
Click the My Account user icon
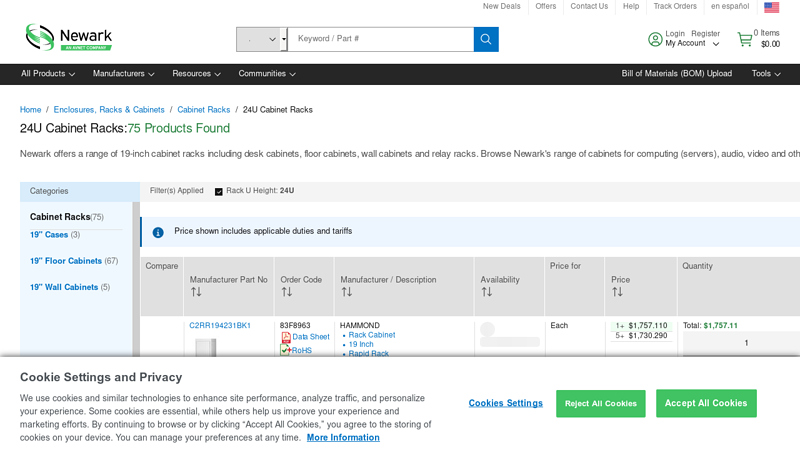[x=655, y=39]
